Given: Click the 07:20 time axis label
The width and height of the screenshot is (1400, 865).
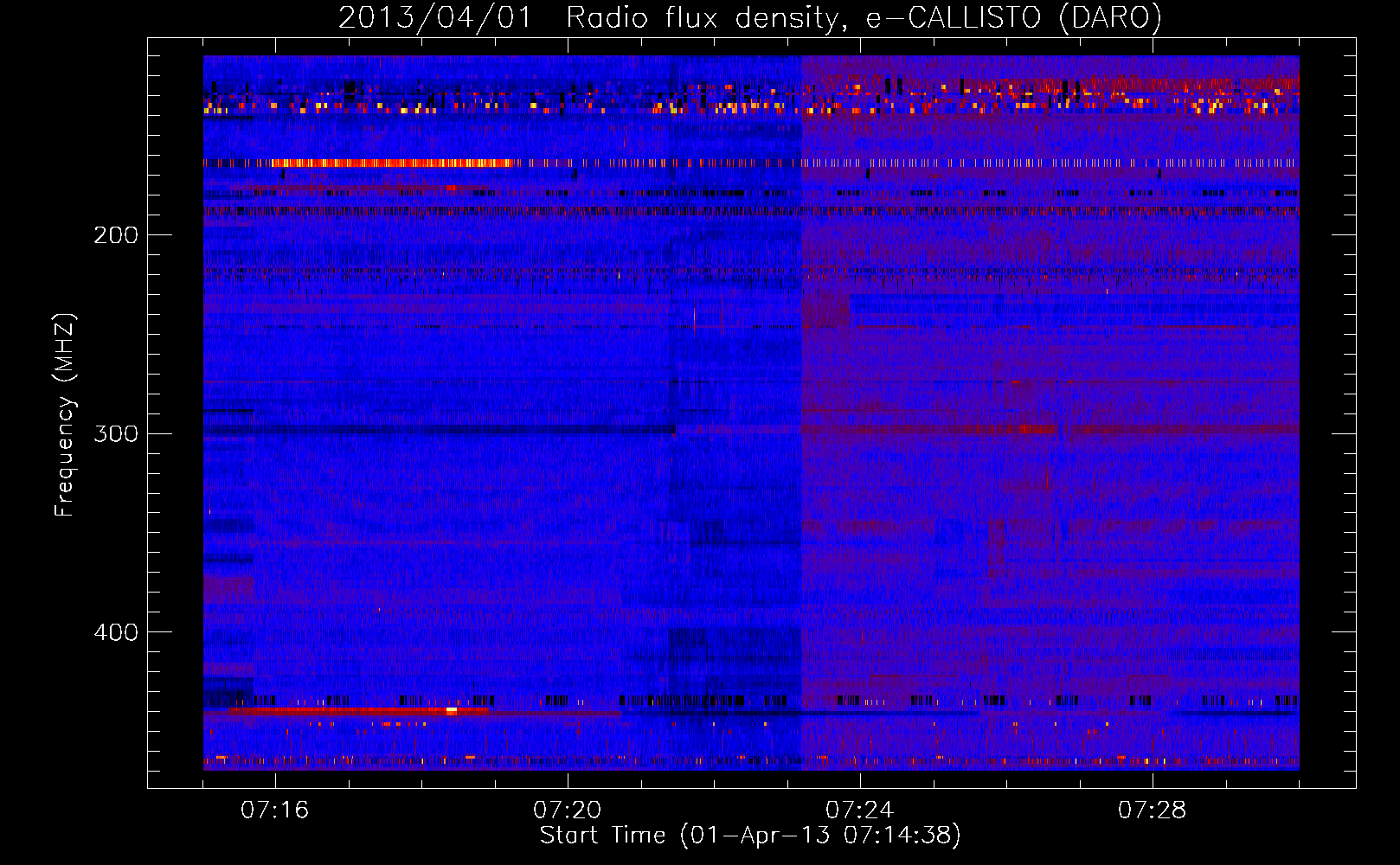Looking at the screenshot, I should [x=568, y=811].
